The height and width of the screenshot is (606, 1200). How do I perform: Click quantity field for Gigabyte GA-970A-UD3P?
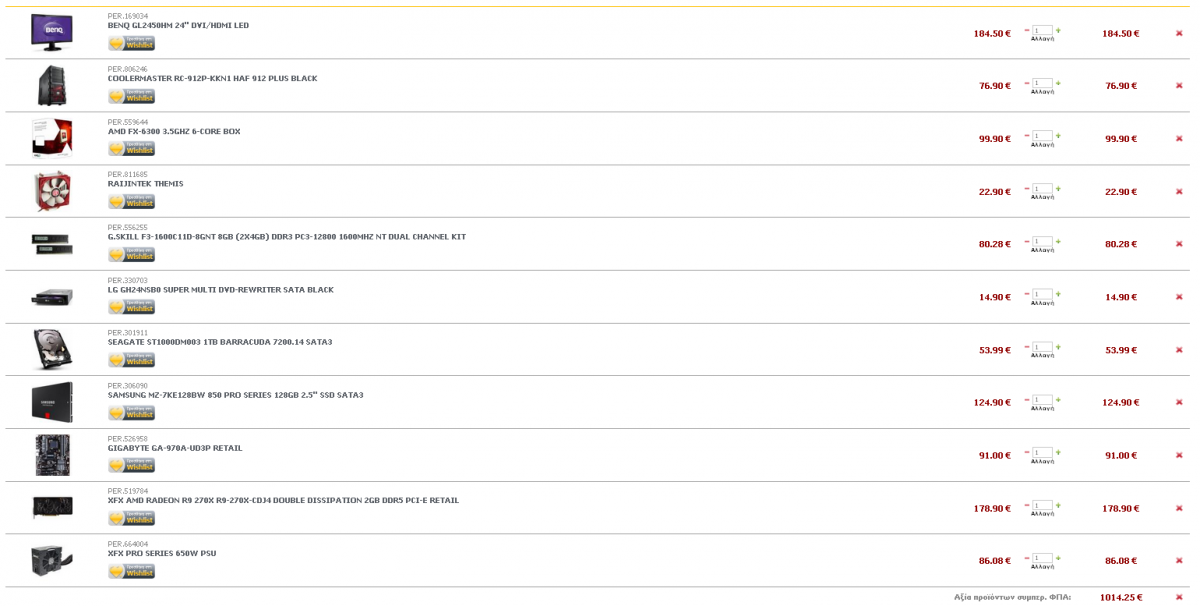click(1042, 452)
